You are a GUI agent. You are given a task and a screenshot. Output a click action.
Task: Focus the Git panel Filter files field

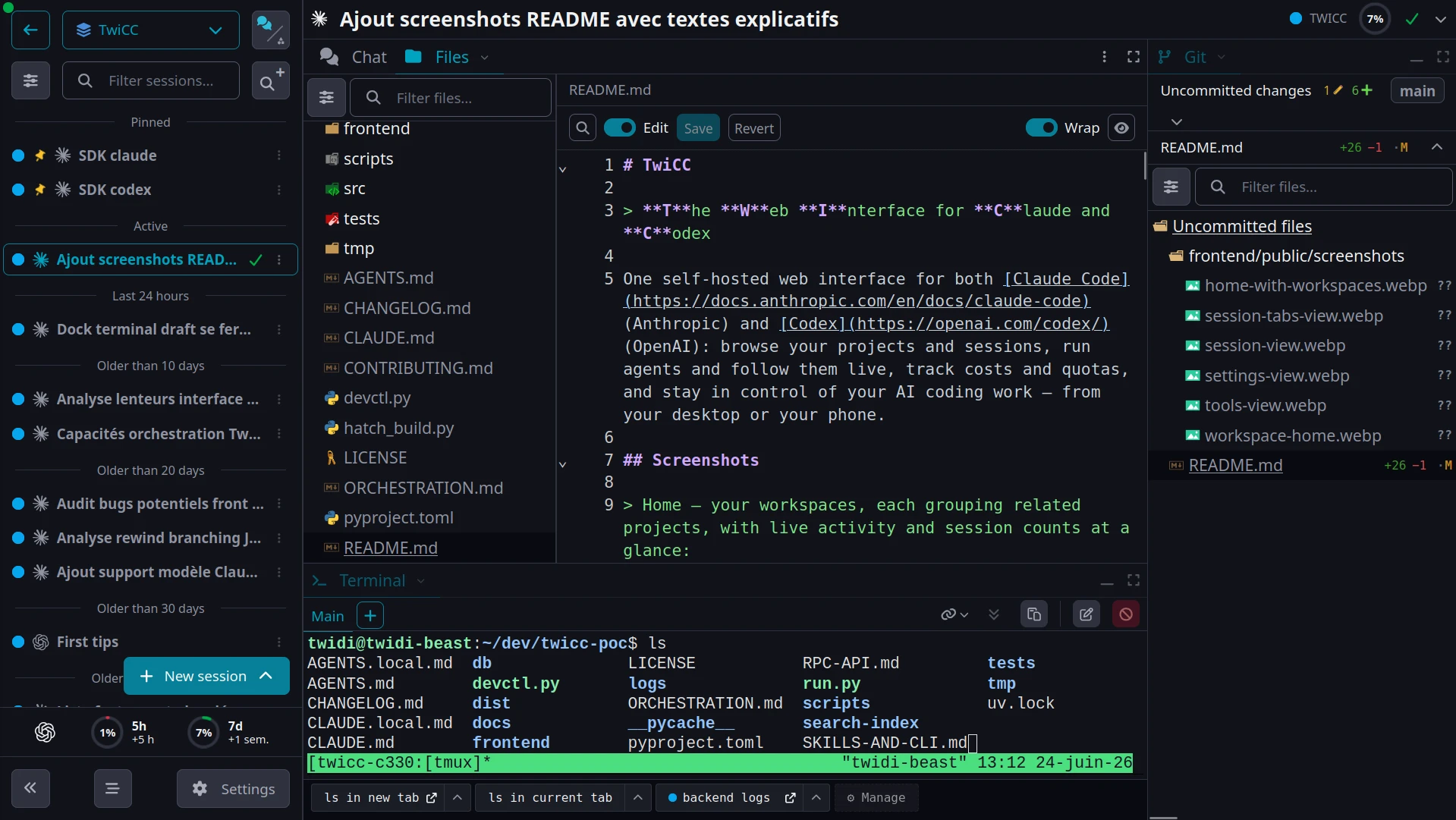1324,187
